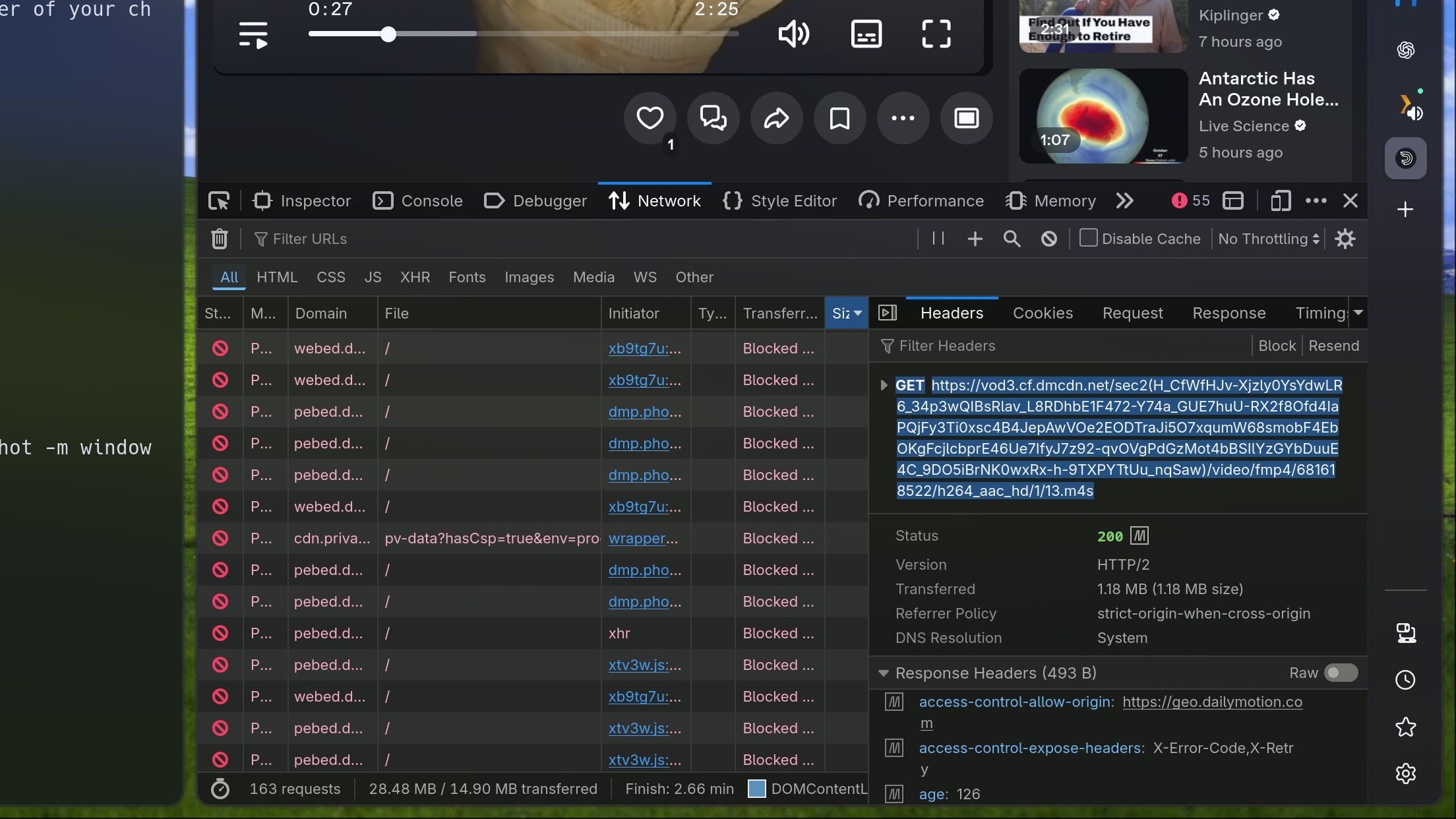Image resolution: width=1456 pixels, height=819 pixels.
Task: Open request blocking panel icon
Action: [1048, 239]
